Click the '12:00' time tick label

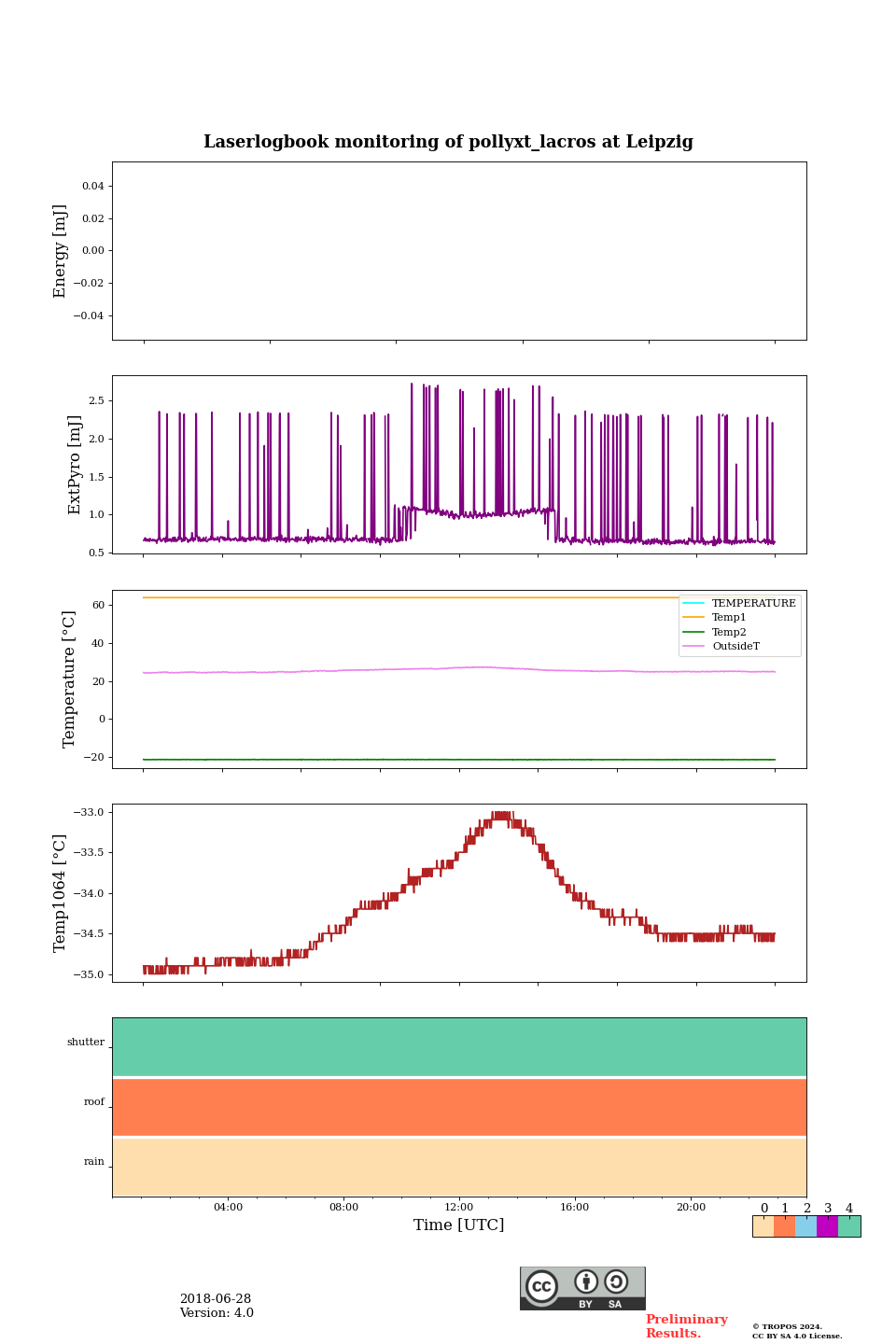(459, 1207)
